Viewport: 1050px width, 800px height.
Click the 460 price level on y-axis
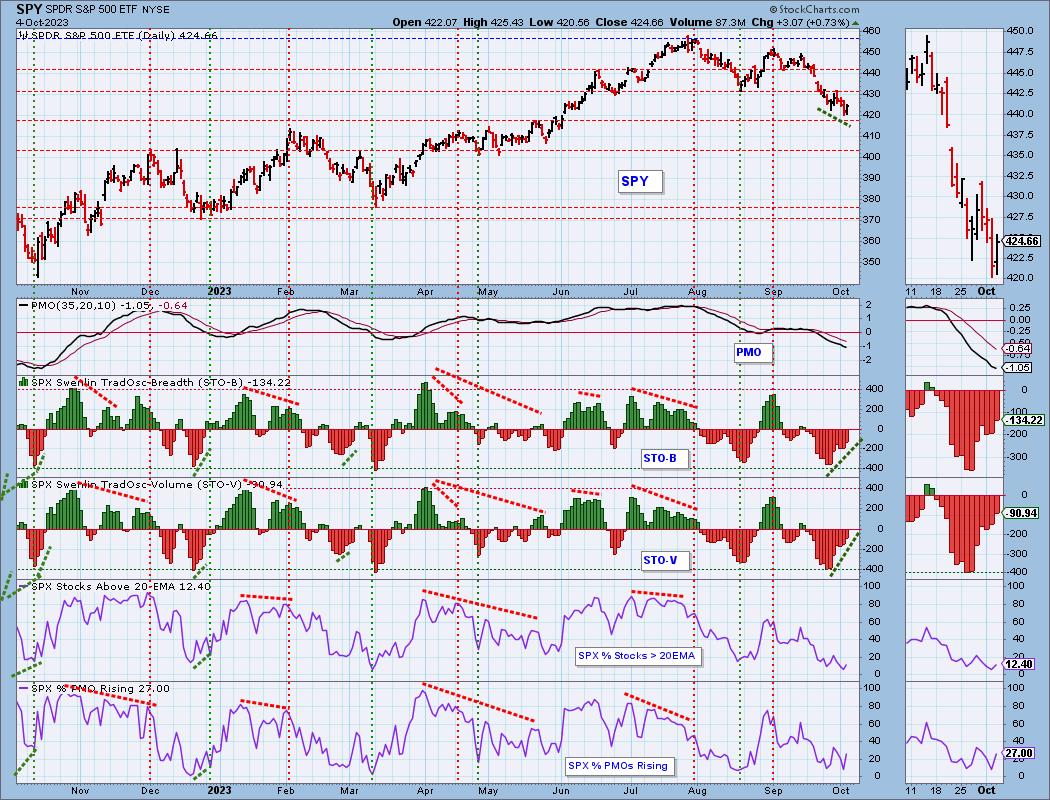pos(871,31)
